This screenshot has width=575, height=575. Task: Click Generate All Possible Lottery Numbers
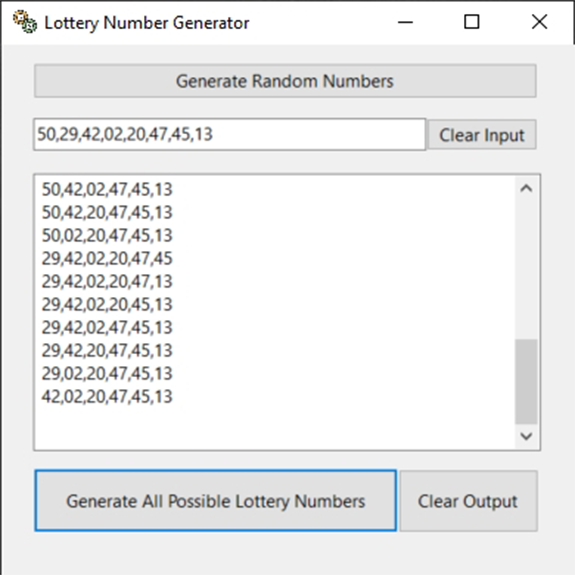tap(216, 501)
